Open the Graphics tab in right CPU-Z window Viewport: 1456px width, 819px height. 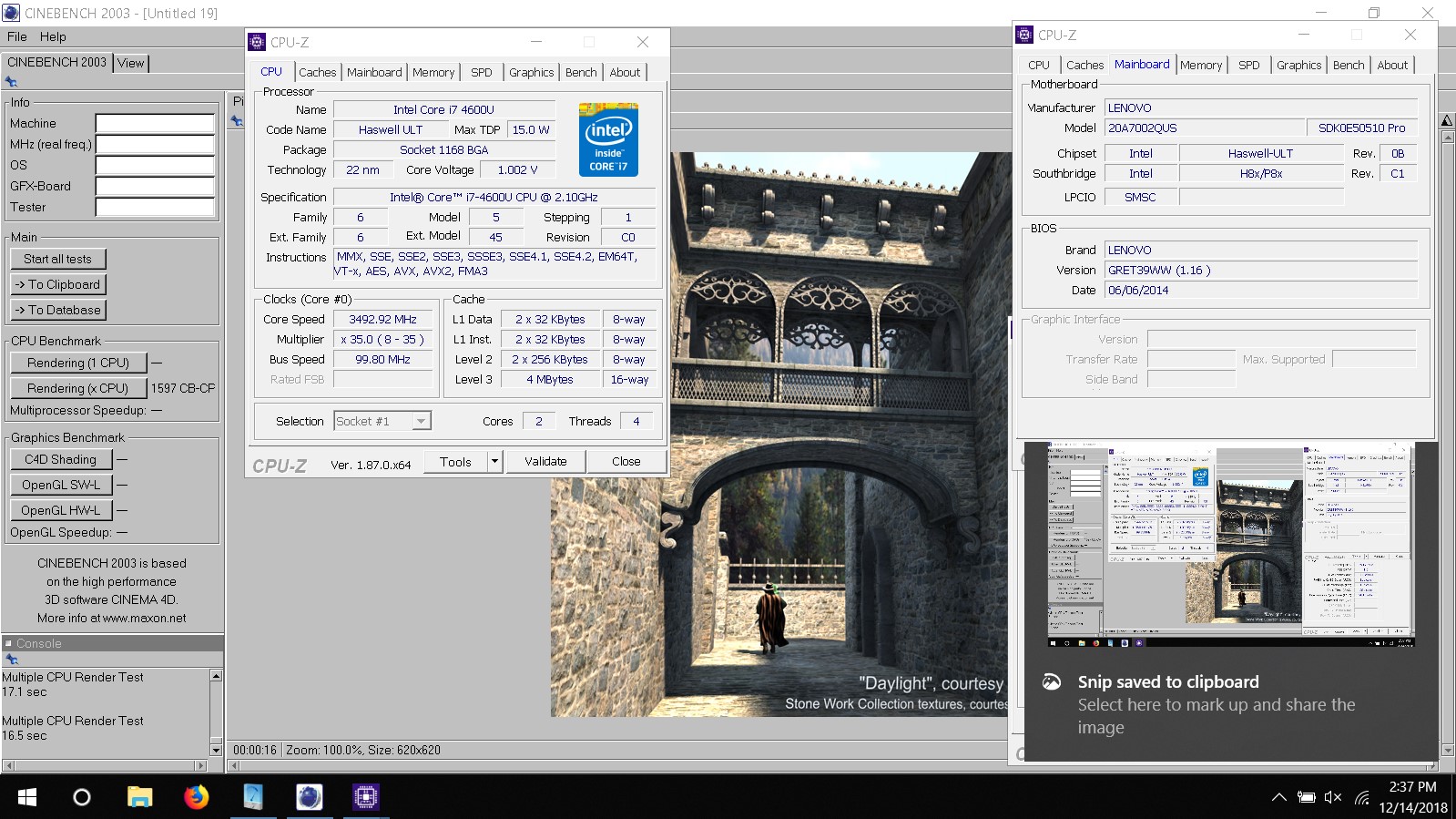(x=1298, y=65)
